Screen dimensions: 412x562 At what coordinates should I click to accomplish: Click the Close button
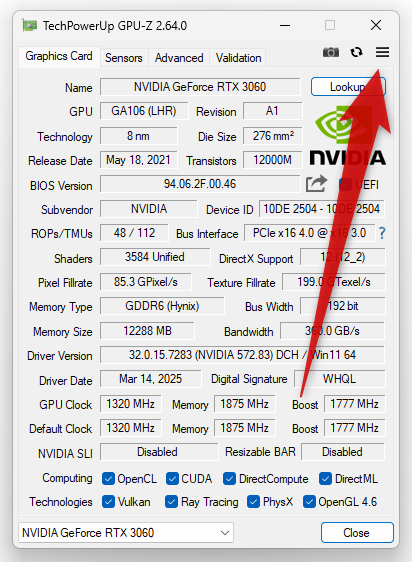[x=357, y=533]
